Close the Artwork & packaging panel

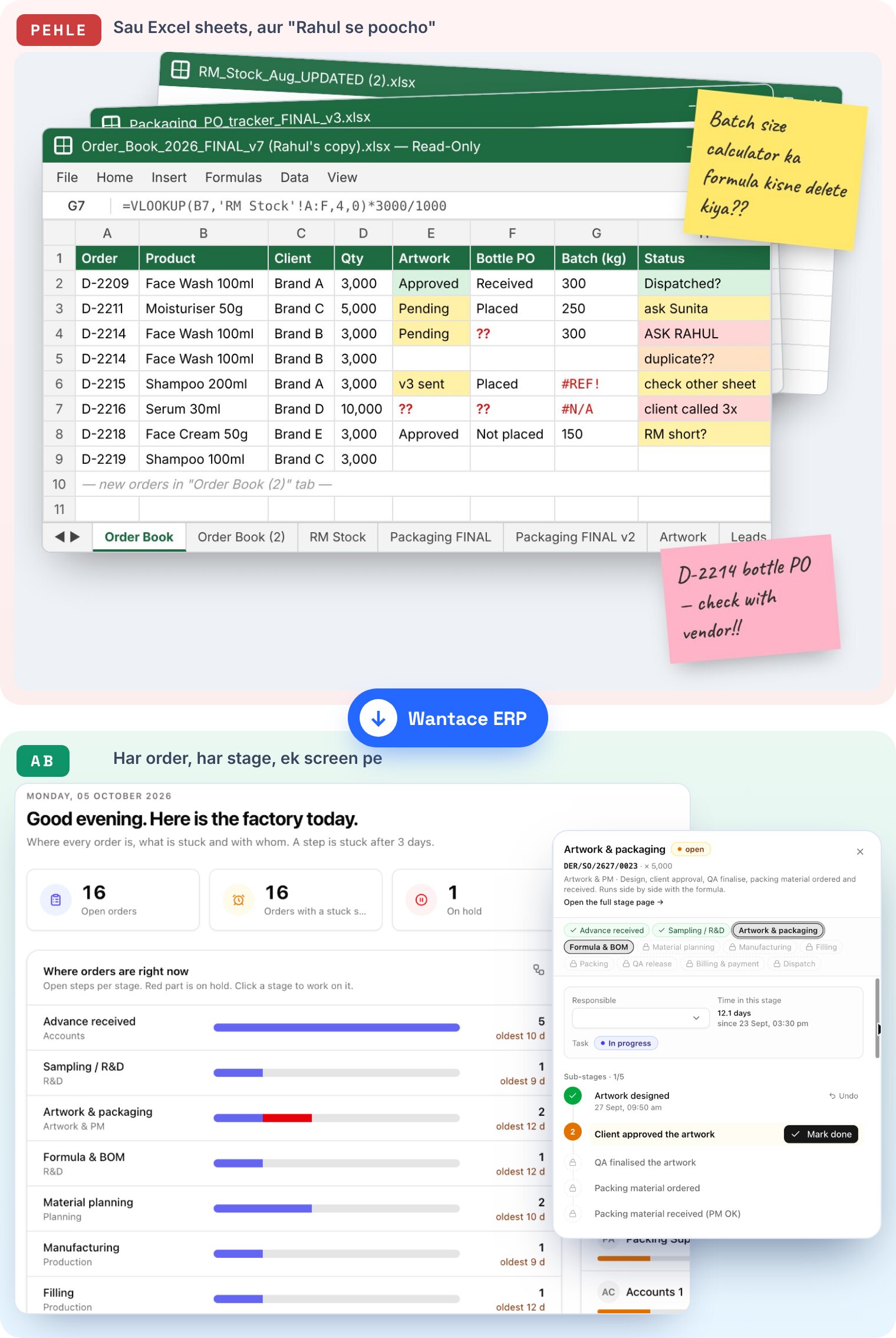click(860, 851)
